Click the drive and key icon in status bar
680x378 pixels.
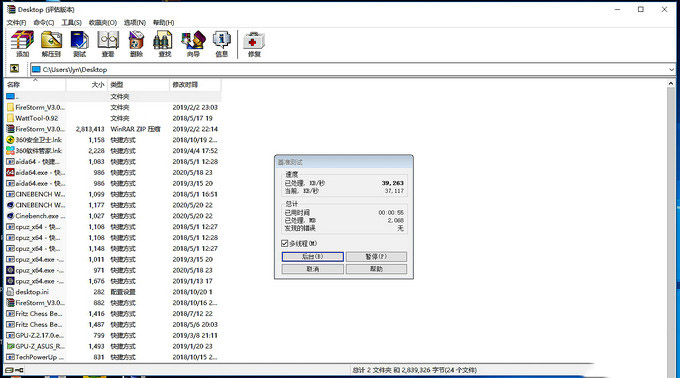pyautogui.click(x=14, y=370)
